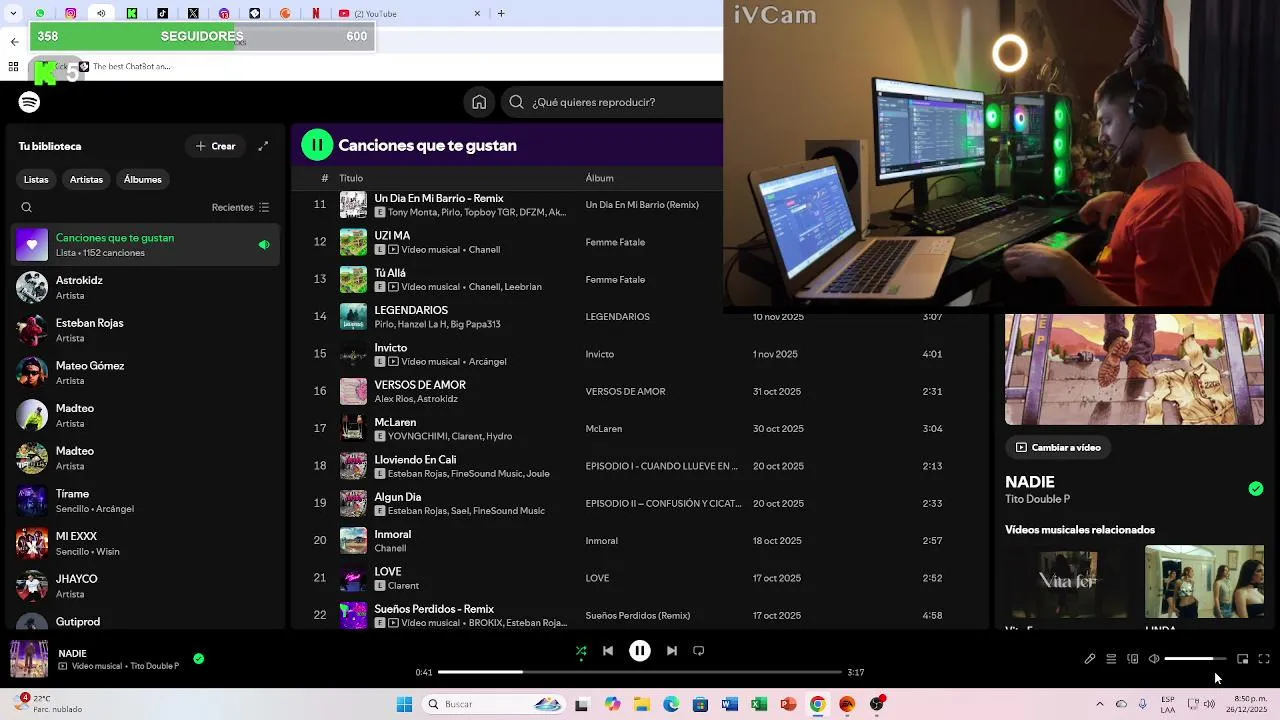Open artist Mateo Gómez in library
Screen dimensions: 1280x720
tap(145, 373)
